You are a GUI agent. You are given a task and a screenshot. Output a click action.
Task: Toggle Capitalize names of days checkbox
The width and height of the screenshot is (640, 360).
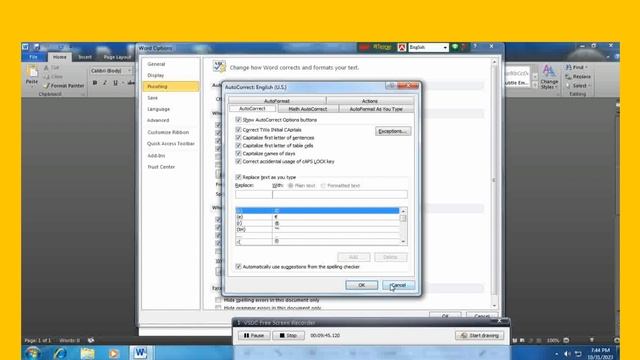pos(238,153)
